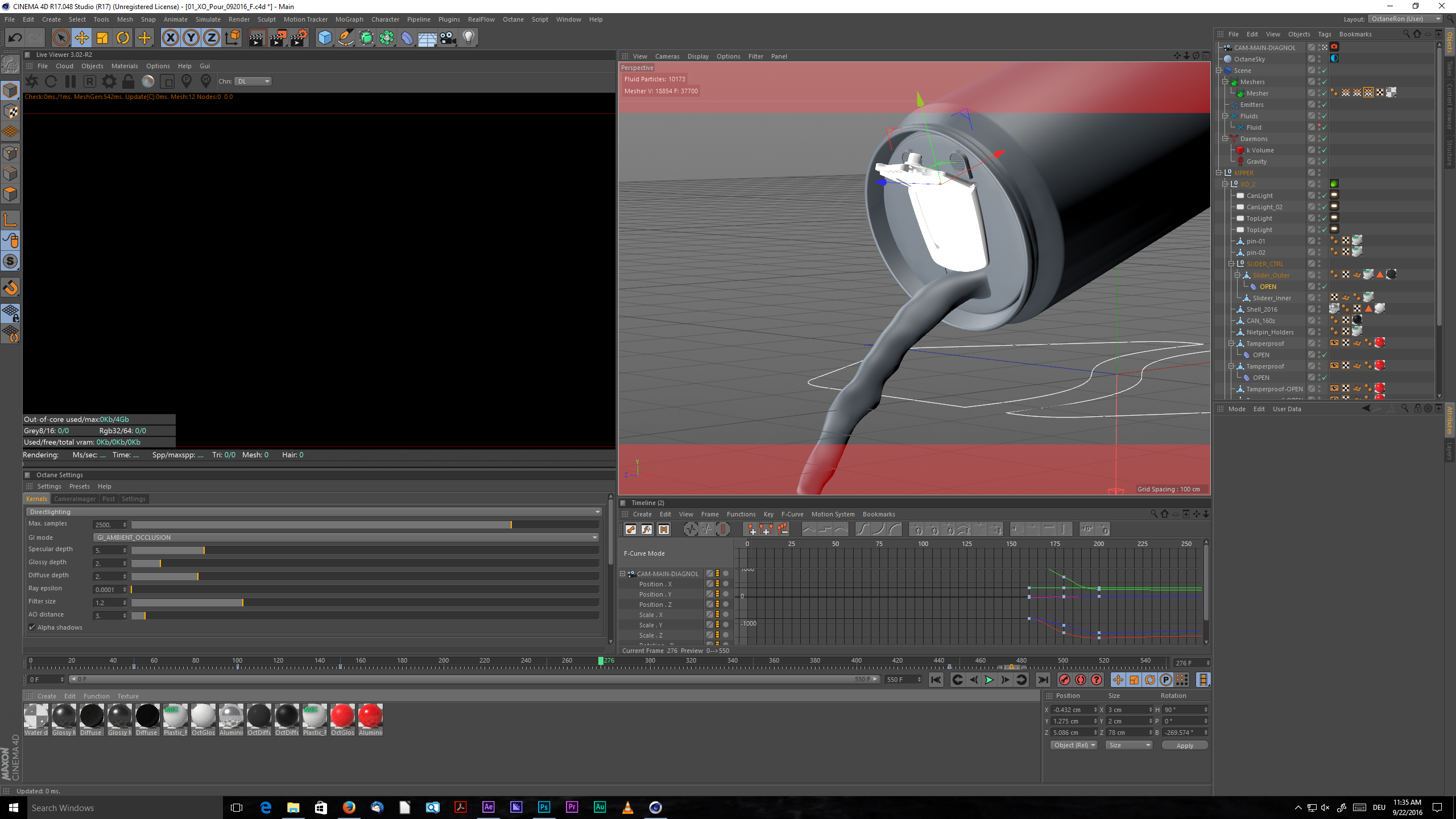Adjust the Max. samples slider
Viewport: 1456px width, 819px height.
coord(511,525)
